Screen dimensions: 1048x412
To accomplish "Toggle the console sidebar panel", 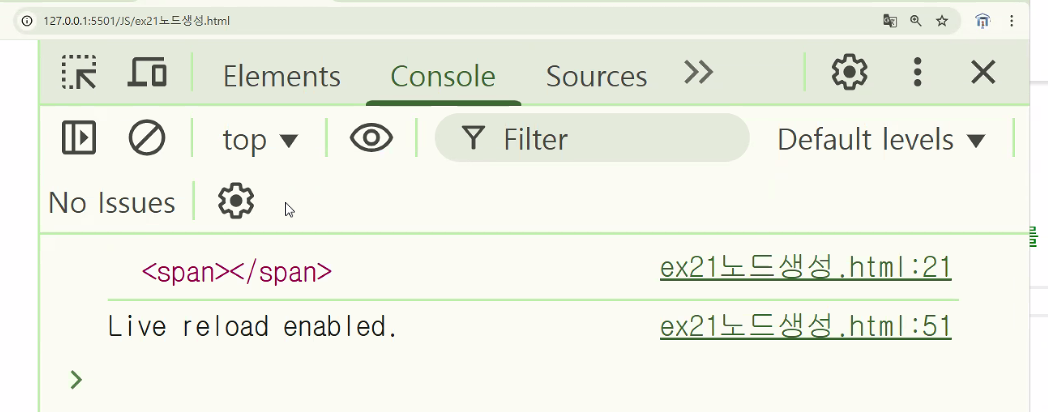I will click(x=79, y=138).
